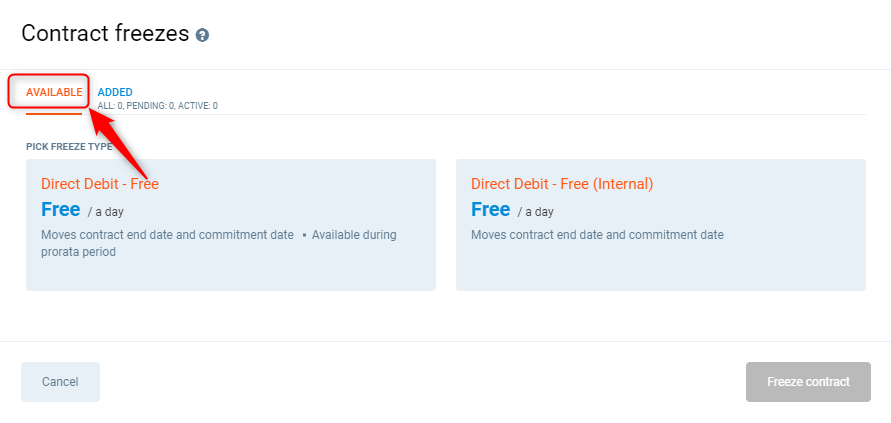Open the ADDED freezes tab
This screenshot has height=423, width=891.
(x=115, y=92)
